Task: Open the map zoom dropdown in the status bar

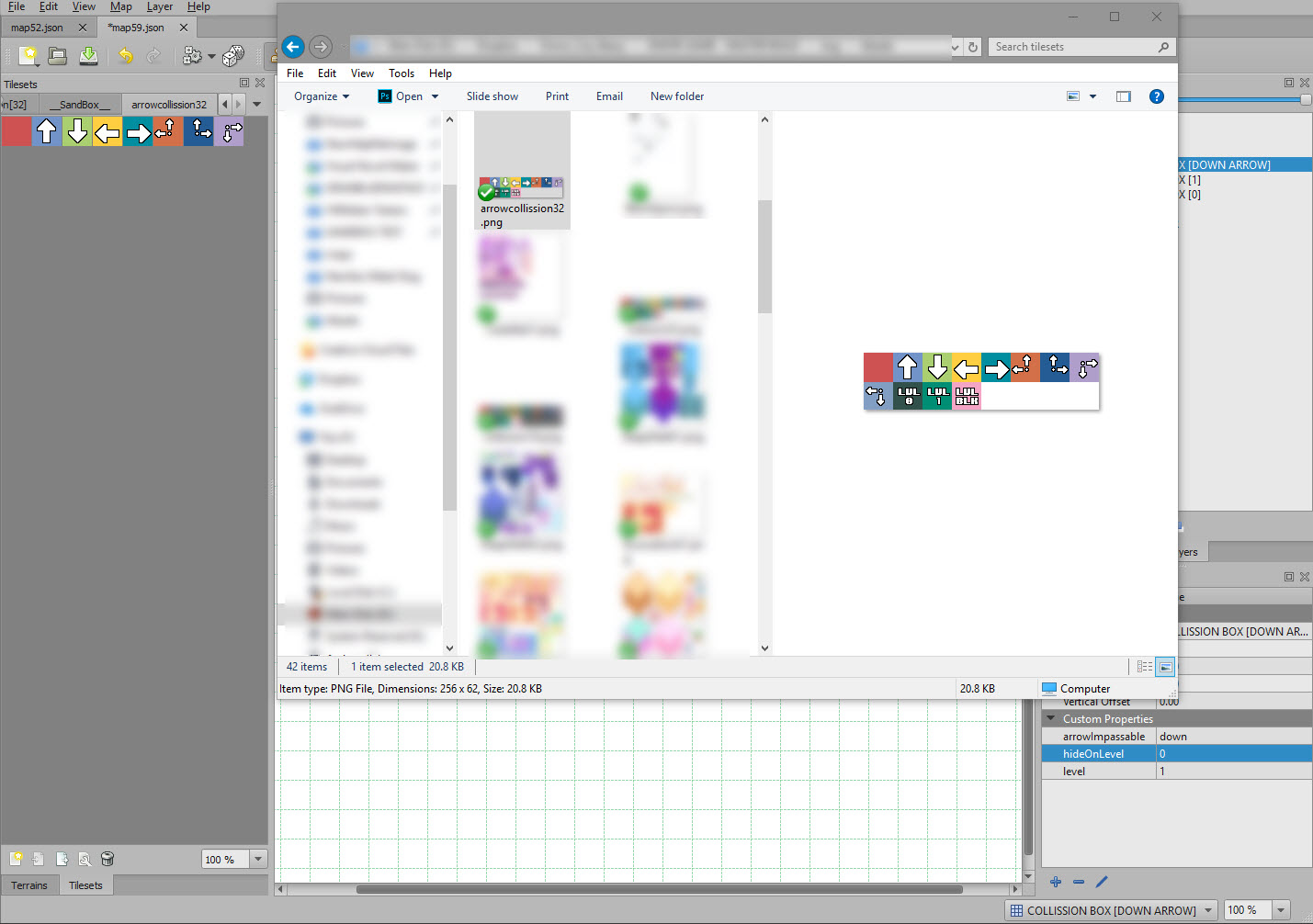Action: (1282, 910)
